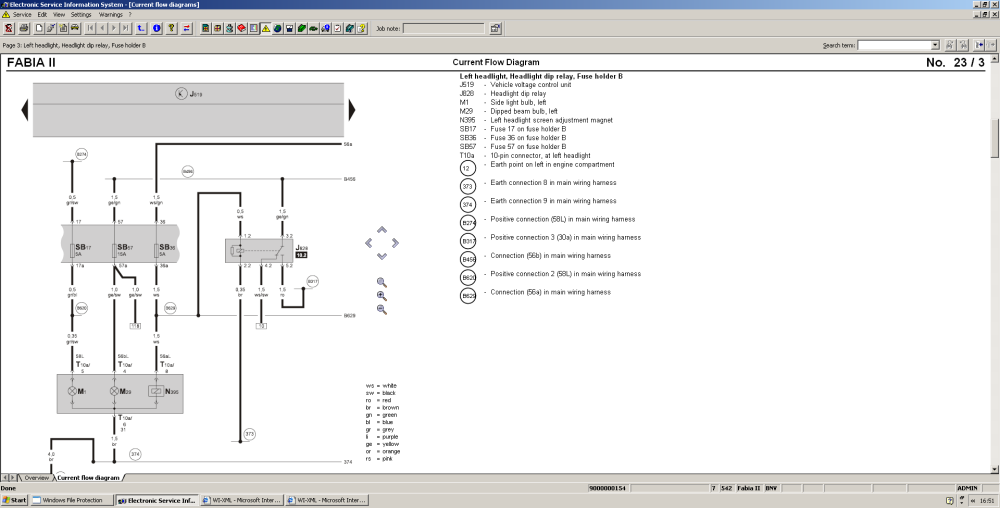The height and width of the screenshot is (508, 1000).
Task: Pan the diagram left with the large black arrow
Action: click(x=25, y=110)
